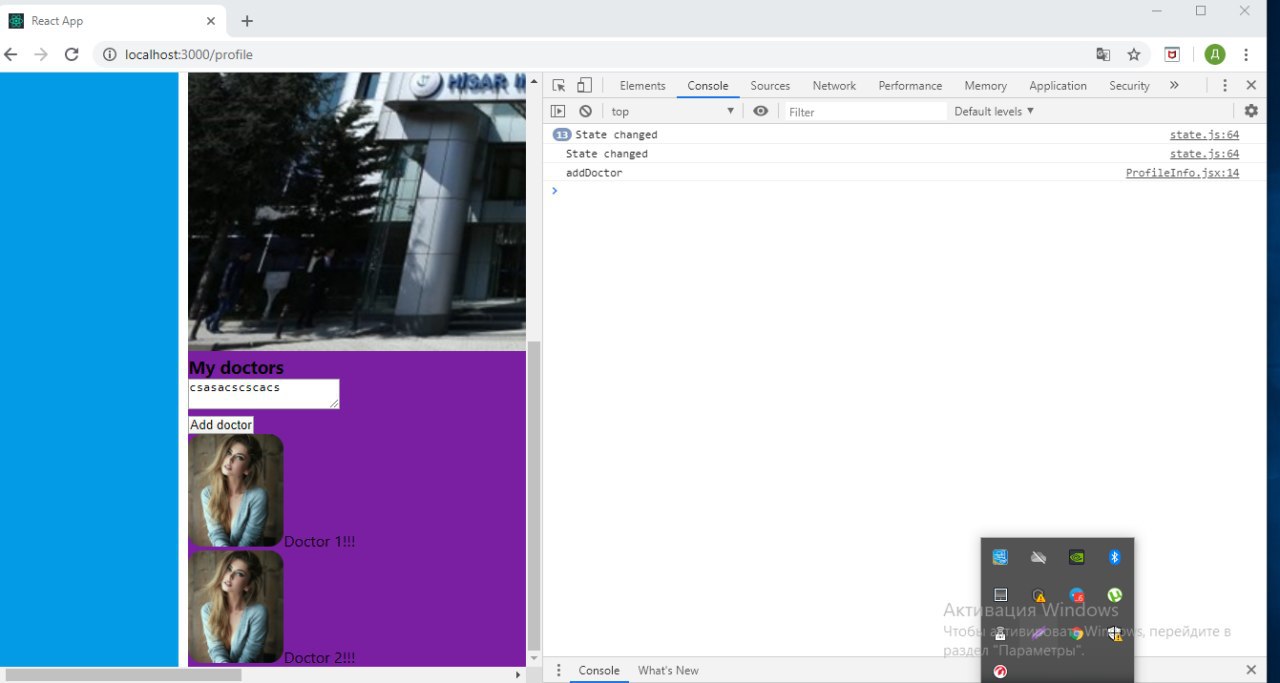Open the JavaScript context 'top' dropdown
Screen dimensions: 1280x683
tap(672, 112)
